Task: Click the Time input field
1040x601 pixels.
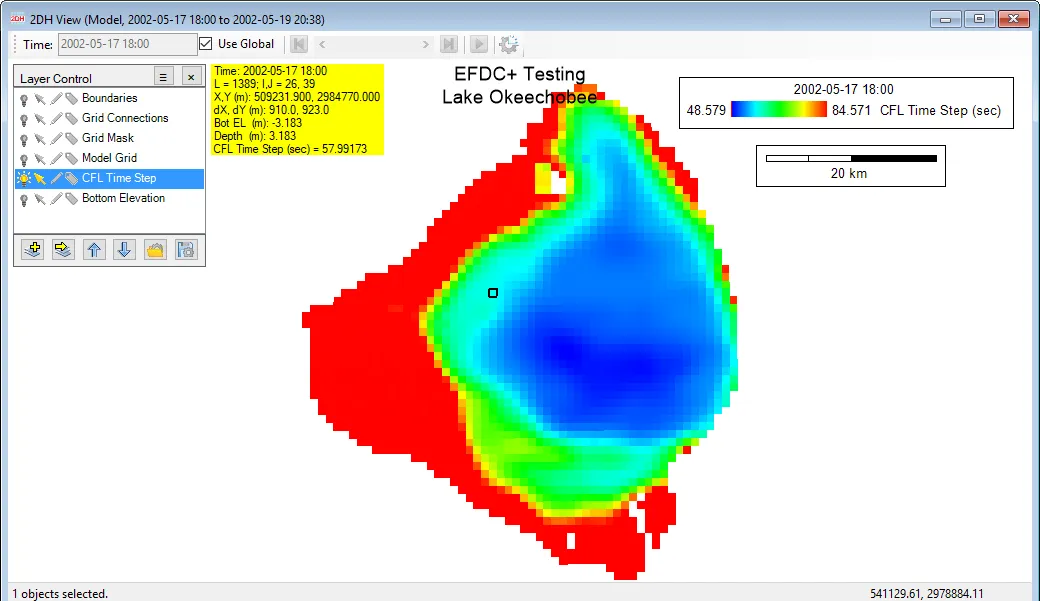Action: [129, 43]
